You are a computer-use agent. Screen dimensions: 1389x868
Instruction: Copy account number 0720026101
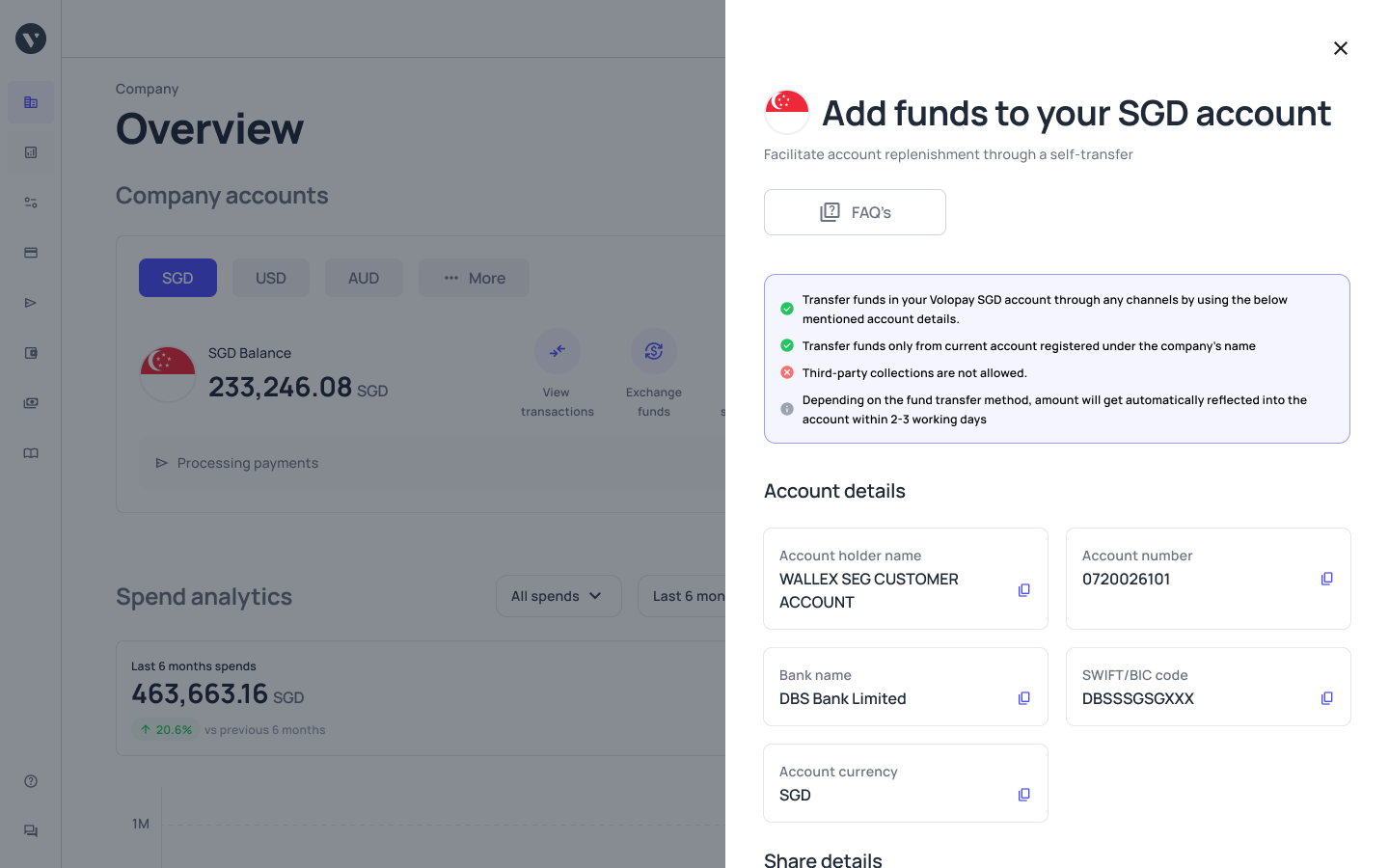click(x=1326, y=579)
